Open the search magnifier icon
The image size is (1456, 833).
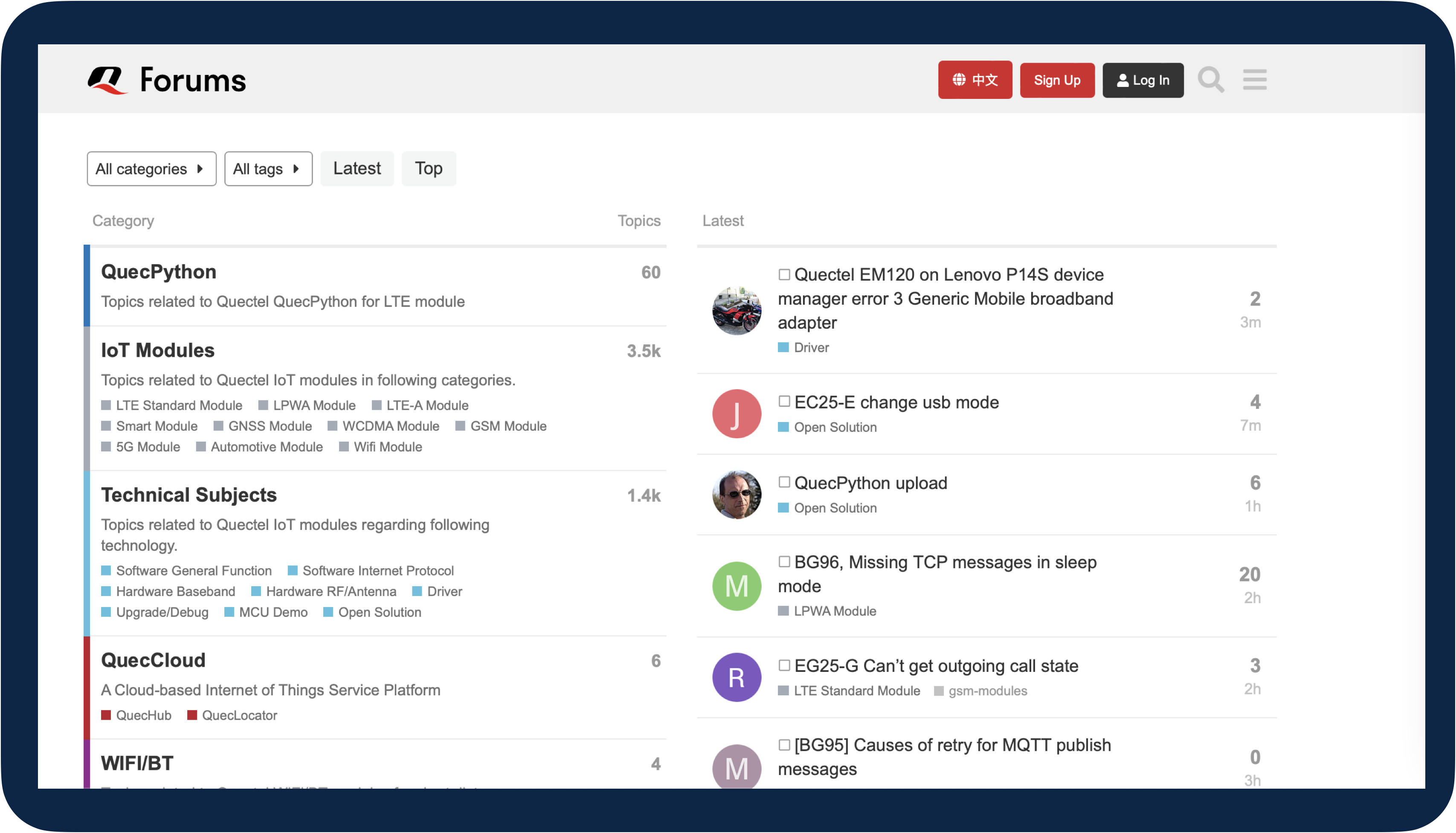click(1211, 80)
